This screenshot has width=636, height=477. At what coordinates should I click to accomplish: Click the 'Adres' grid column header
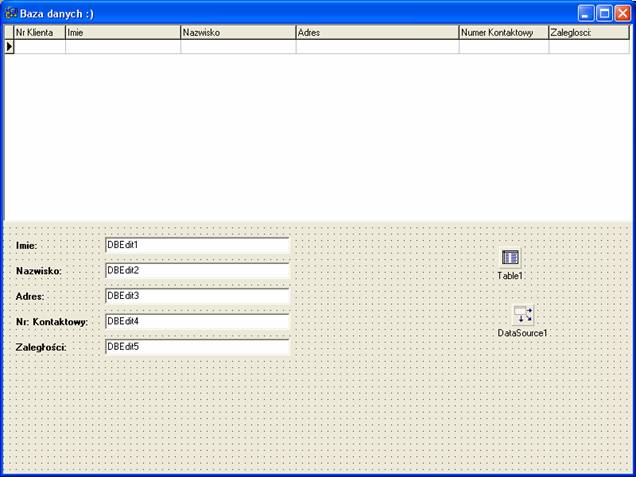pyautogui.click(x=376, y=33)
